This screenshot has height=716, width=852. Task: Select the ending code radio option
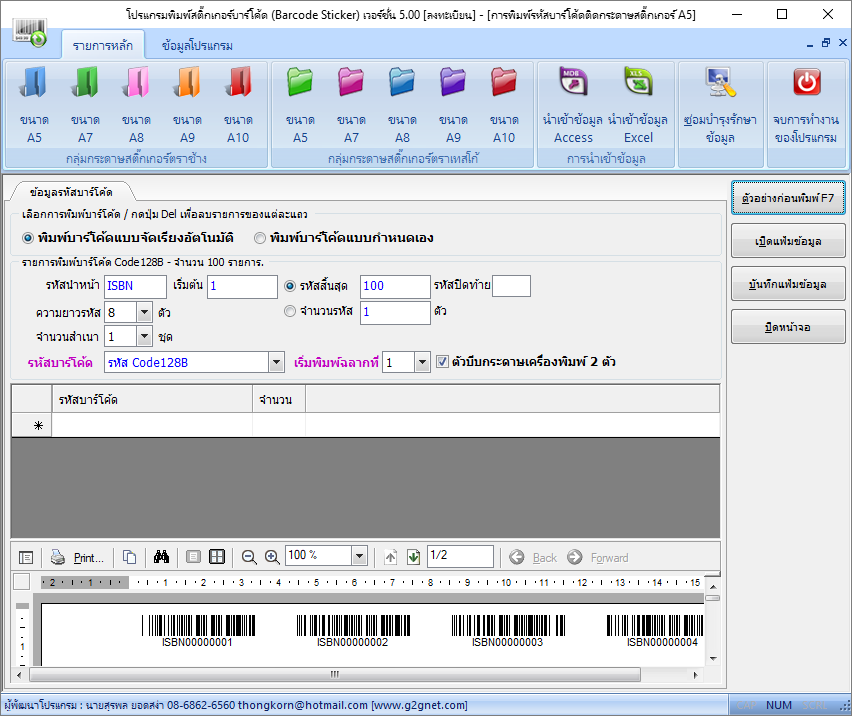coord(290,286)
